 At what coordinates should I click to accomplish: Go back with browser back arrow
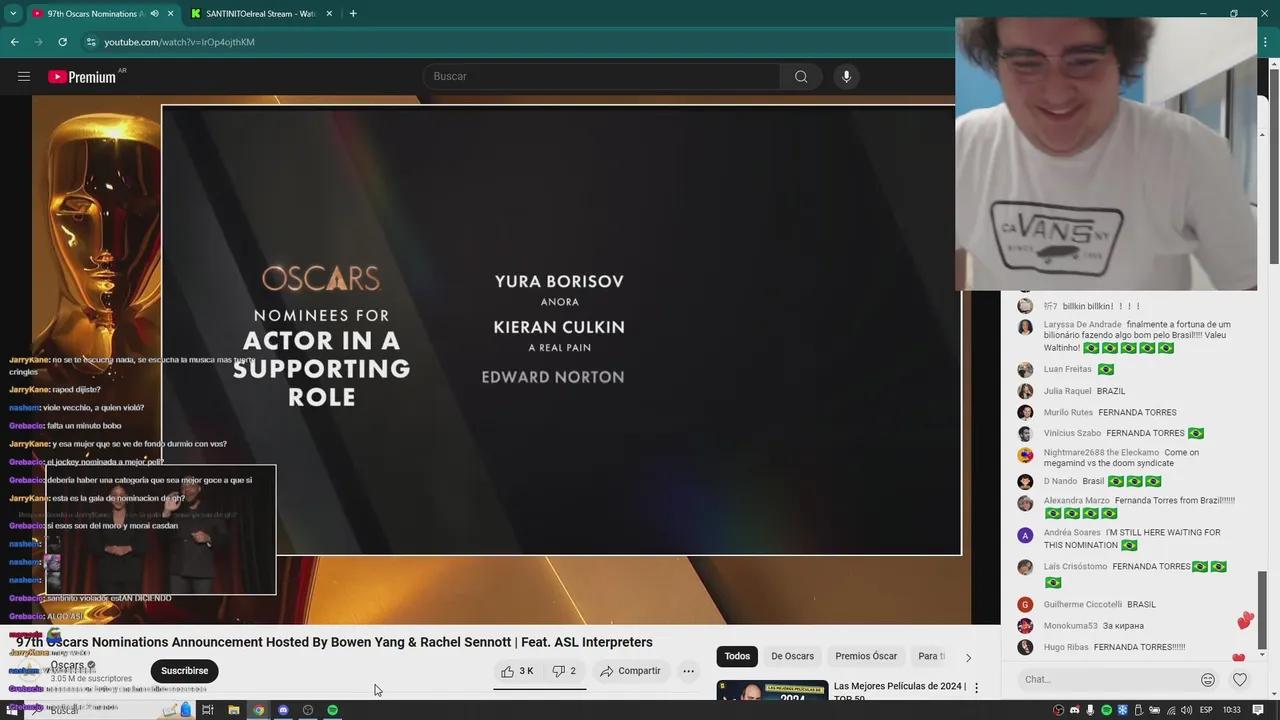click(x=14, y=42)
